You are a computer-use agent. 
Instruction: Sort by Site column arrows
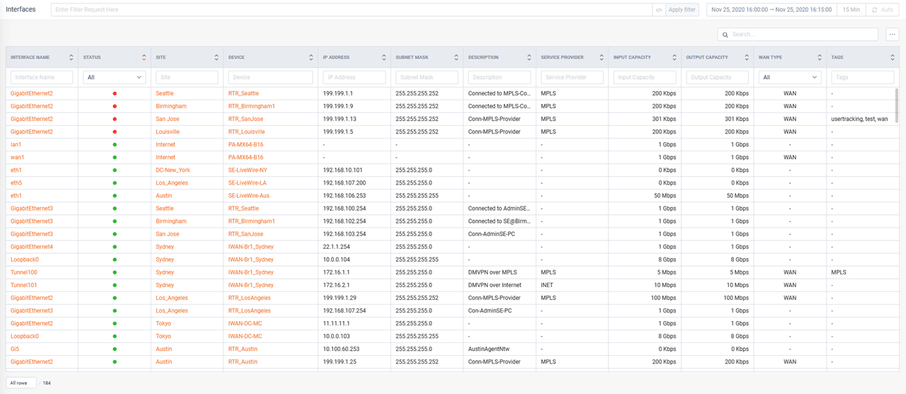tap(216, 57)
